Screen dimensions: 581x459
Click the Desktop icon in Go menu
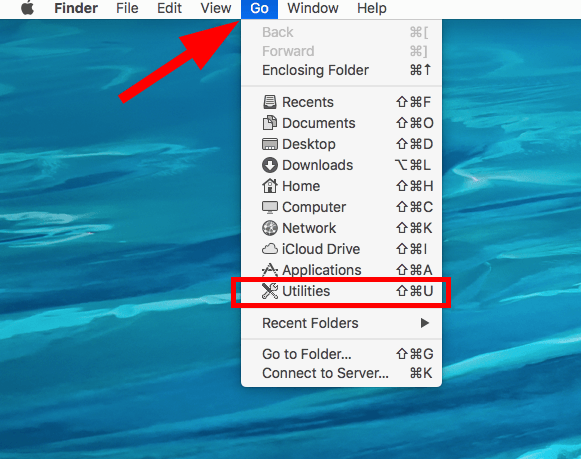(x=270, y=144)
